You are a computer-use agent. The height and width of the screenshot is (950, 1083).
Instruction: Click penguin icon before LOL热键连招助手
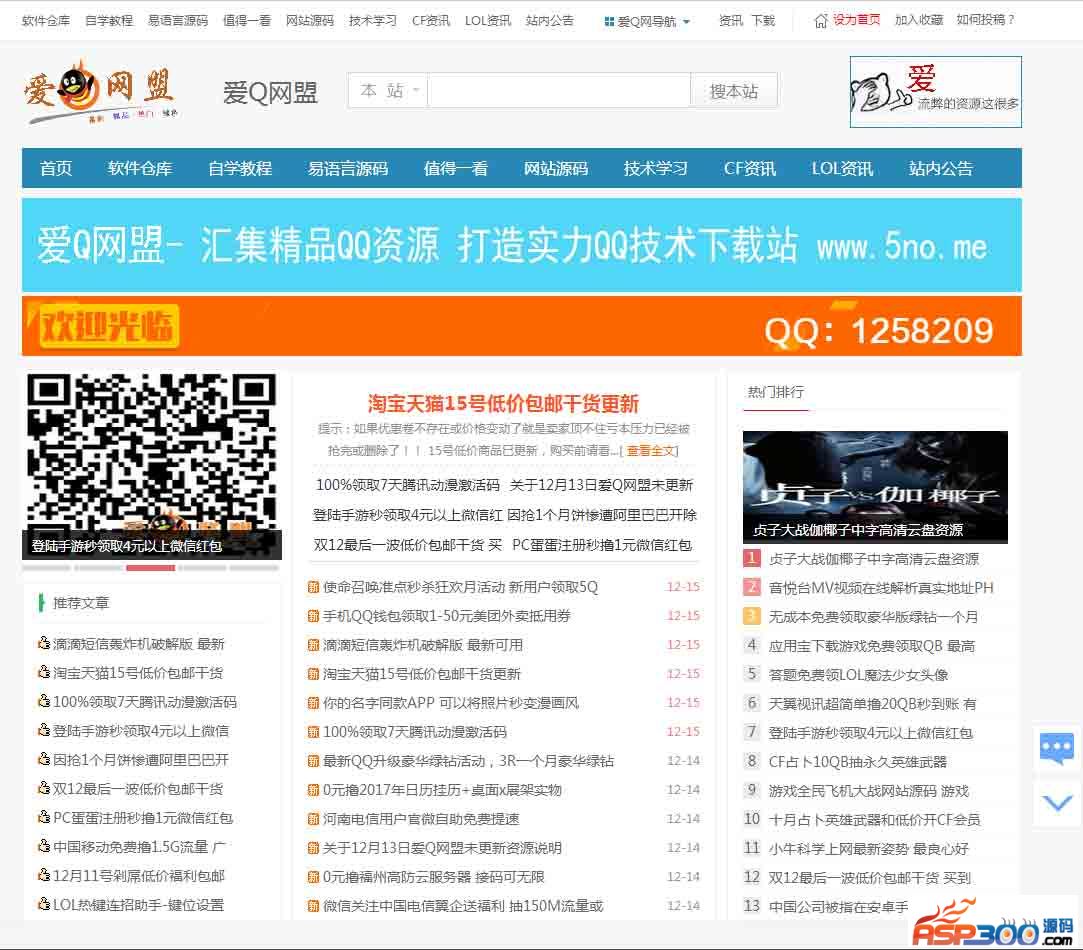pyautogui.click(x=44, y=904)
